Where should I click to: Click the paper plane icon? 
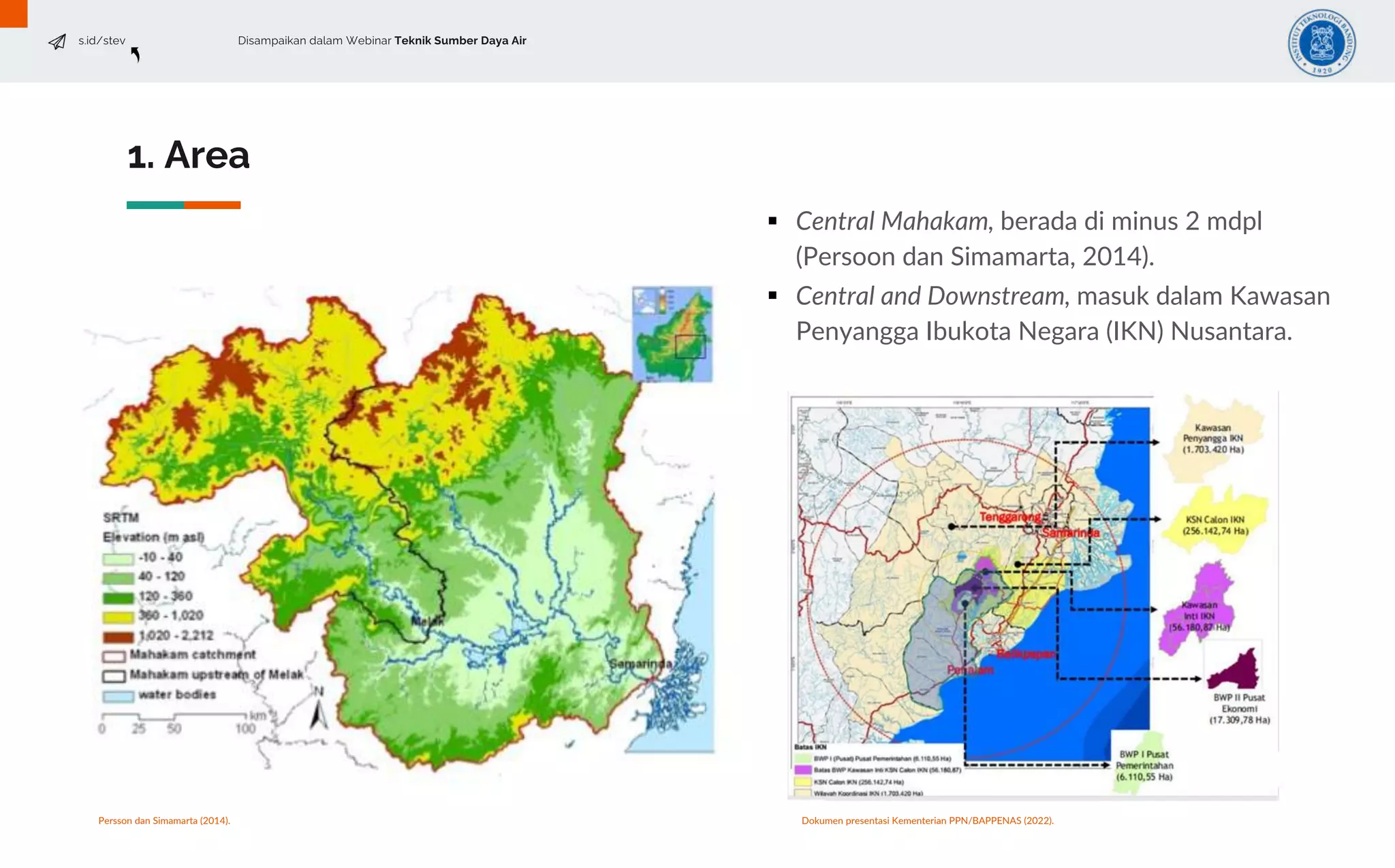tap(57, 42)
